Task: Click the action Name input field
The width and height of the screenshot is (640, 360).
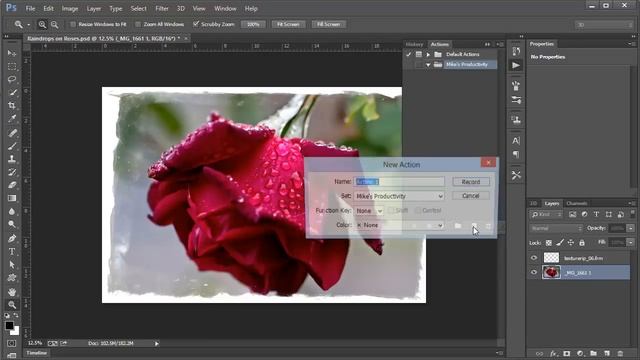Action: coord(399,182)
